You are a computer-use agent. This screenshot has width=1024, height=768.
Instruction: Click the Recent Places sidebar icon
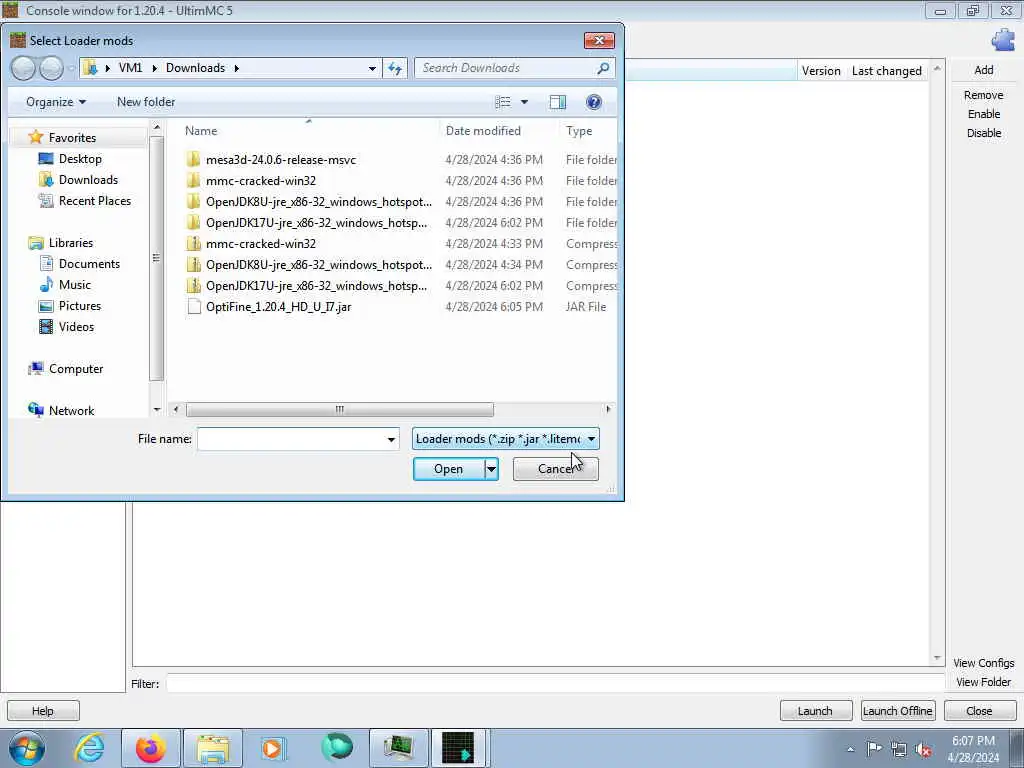tap(46, 200)
